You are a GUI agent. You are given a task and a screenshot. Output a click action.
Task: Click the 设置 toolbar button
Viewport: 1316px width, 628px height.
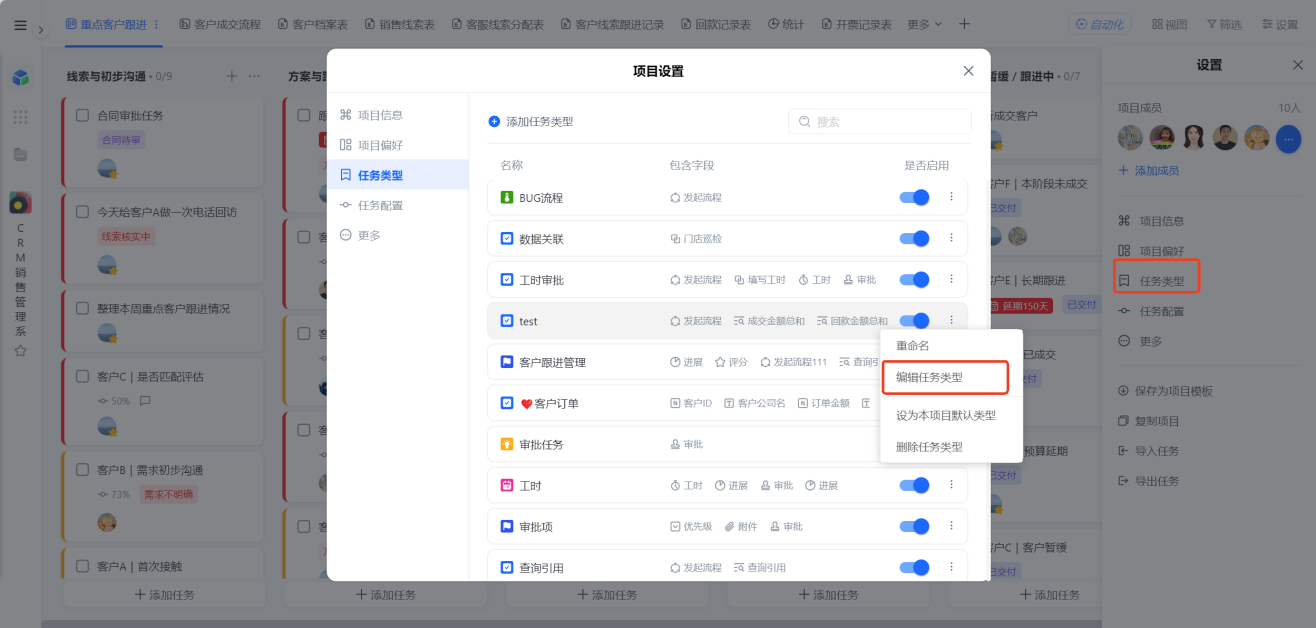[x=1279, y=24]
